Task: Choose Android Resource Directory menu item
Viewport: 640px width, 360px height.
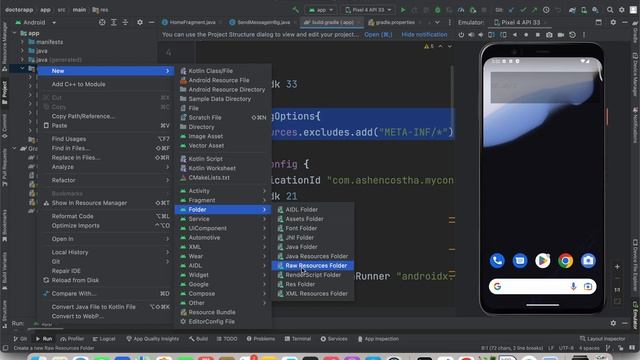Action: 223,89
